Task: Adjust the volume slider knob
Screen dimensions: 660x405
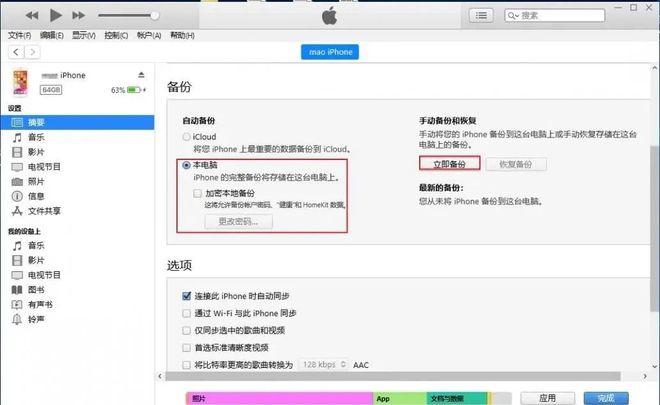Action: (x=154, y=16)
